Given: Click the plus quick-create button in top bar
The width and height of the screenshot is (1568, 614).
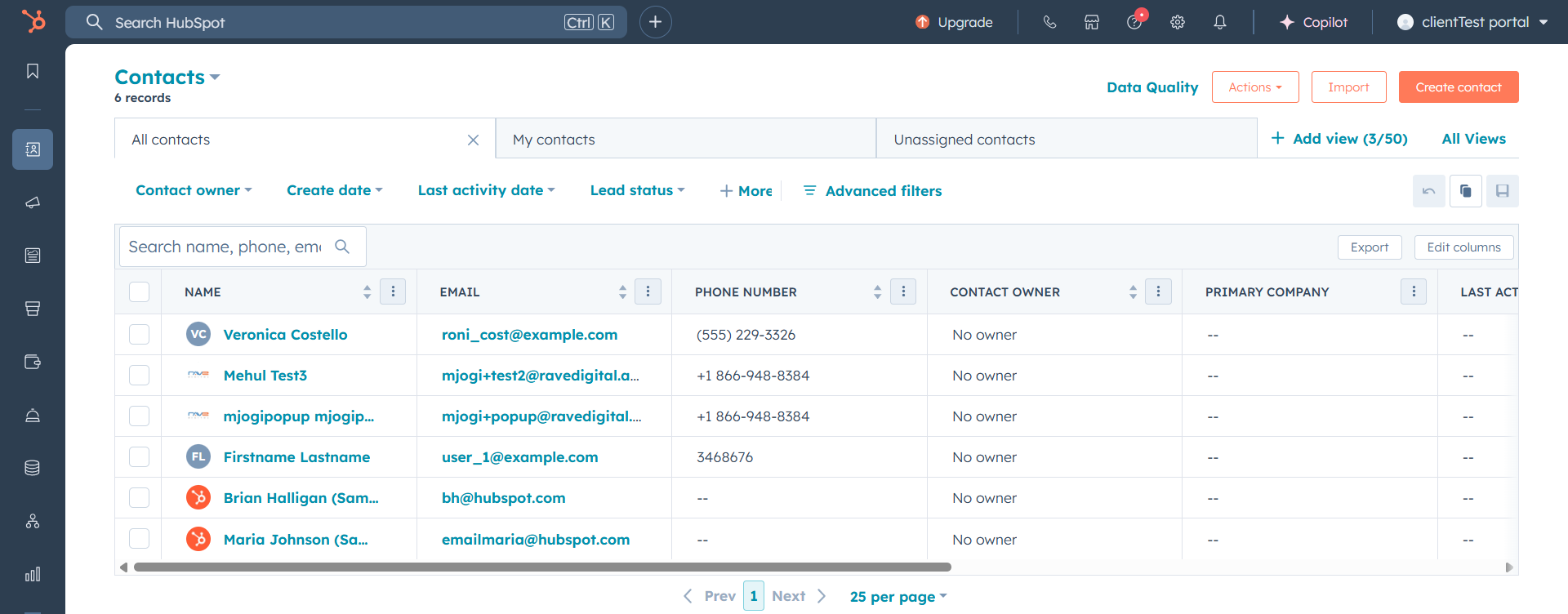Looking at the screenshot, I should [655, 22].
